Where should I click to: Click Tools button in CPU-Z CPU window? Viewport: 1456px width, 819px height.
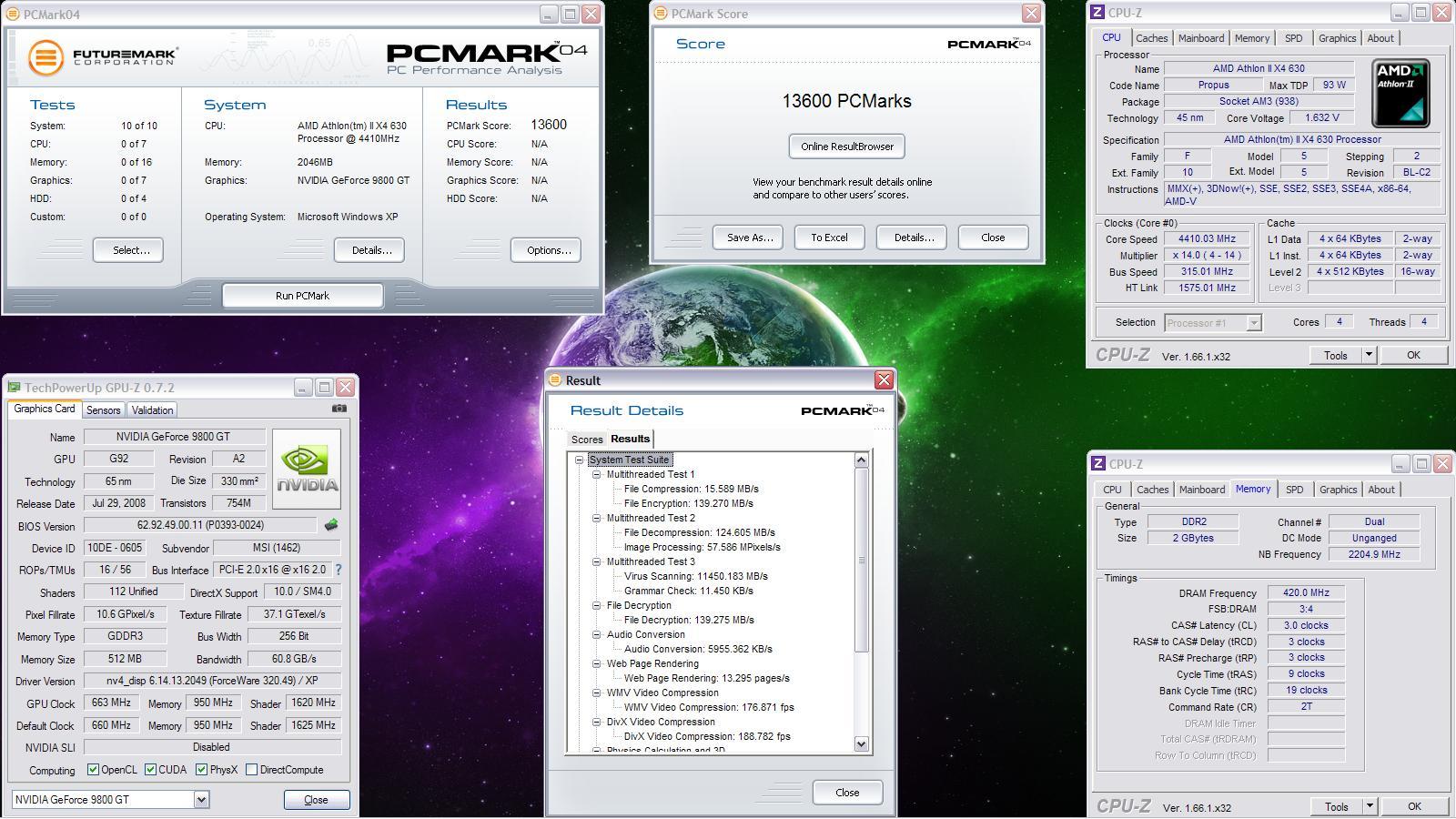pyautogui.click(x=1336, y=356)
